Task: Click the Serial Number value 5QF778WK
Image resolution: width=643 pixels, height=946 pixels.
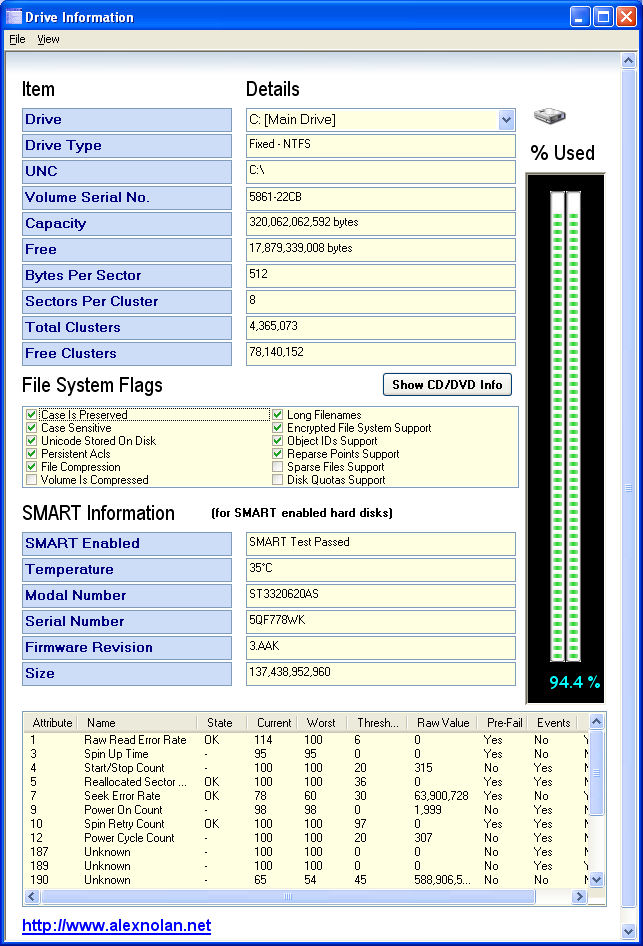Action: tap(381, 621)
